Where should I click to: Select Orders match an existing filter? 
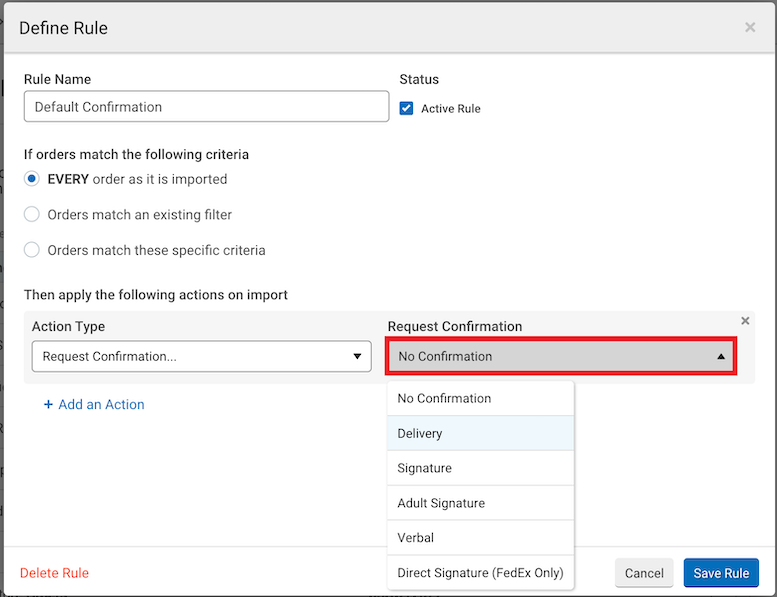(x=32, y=215)
